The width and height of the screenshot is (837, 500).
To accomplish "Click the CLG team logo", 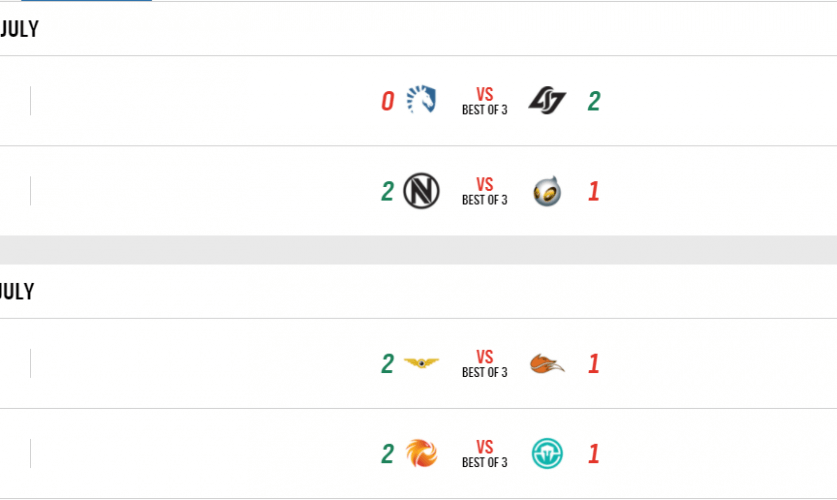I will pyautogui.click(x=547, y=101).
